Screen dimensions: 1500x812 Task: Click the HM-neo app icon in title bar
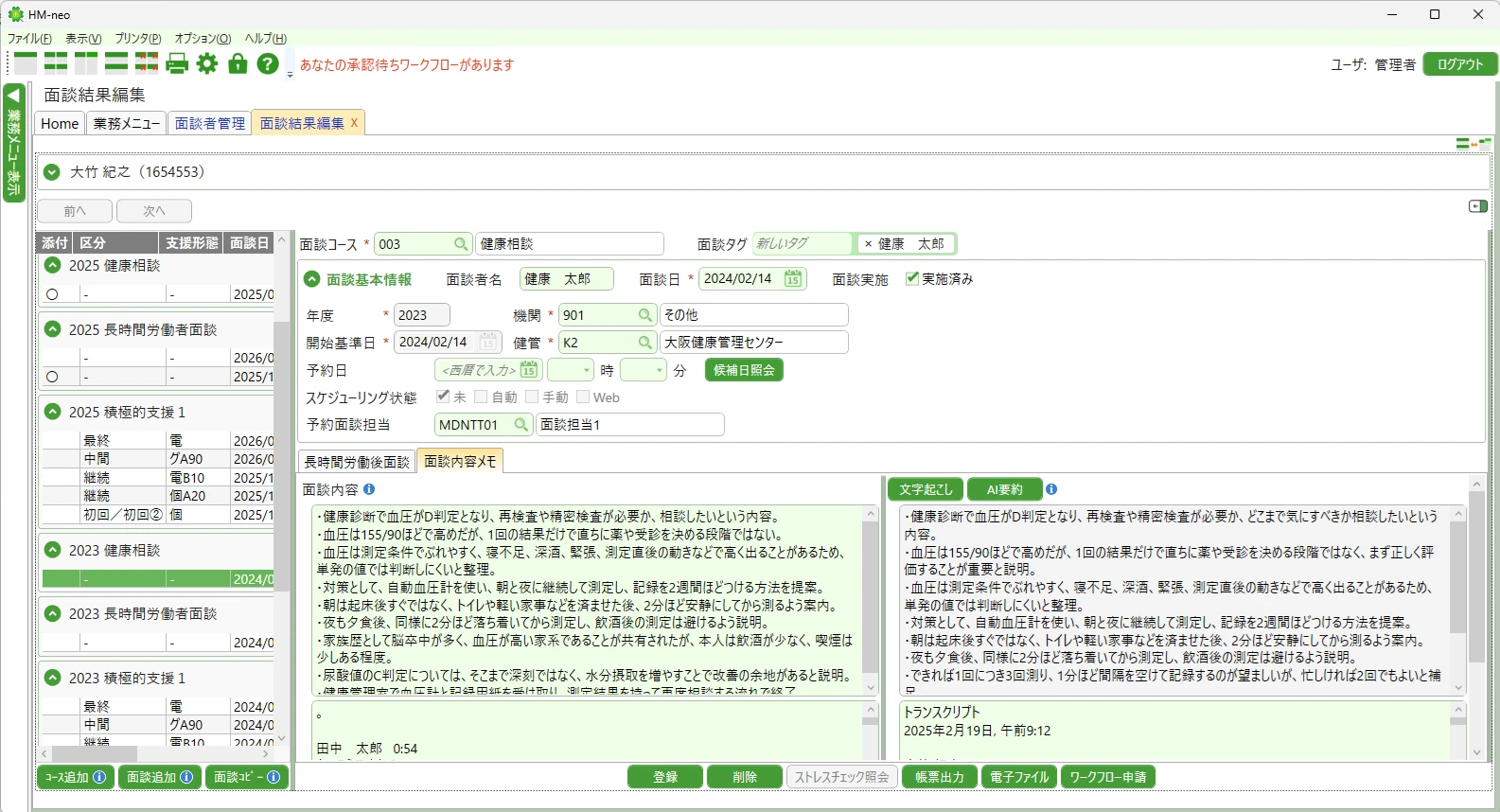15,14
